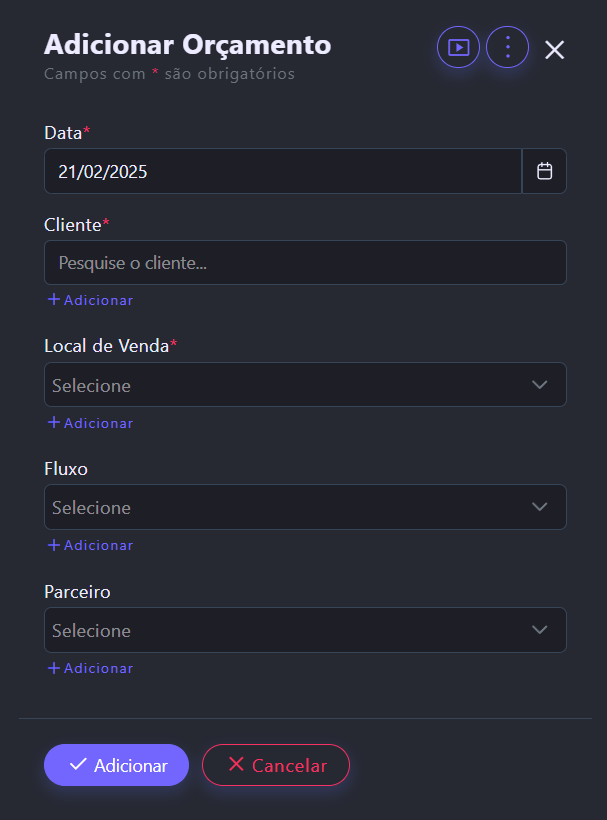Click the X icon on Cancelar button
This screenshot has width=607, height=820.
[236, 765]
